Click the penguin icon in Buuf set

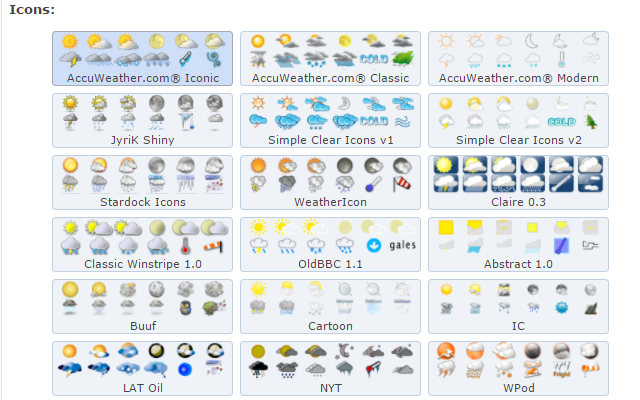186,308
